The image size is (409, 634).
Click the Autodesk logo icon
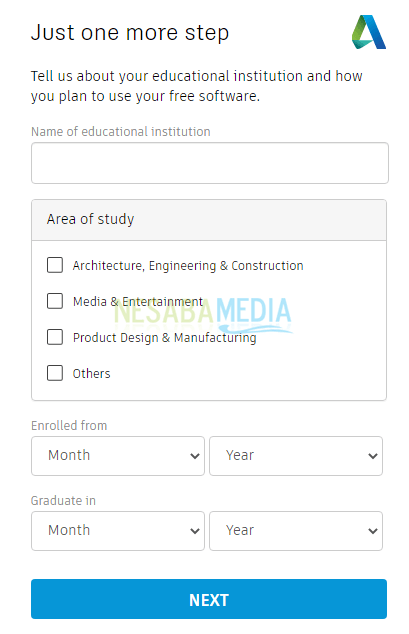(369, 32)
